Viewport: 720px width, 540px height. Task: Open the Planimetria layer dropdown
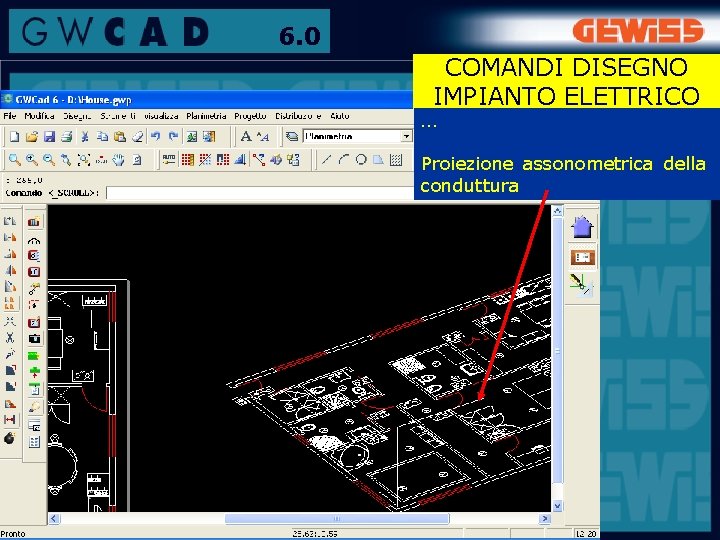point(406,136)
